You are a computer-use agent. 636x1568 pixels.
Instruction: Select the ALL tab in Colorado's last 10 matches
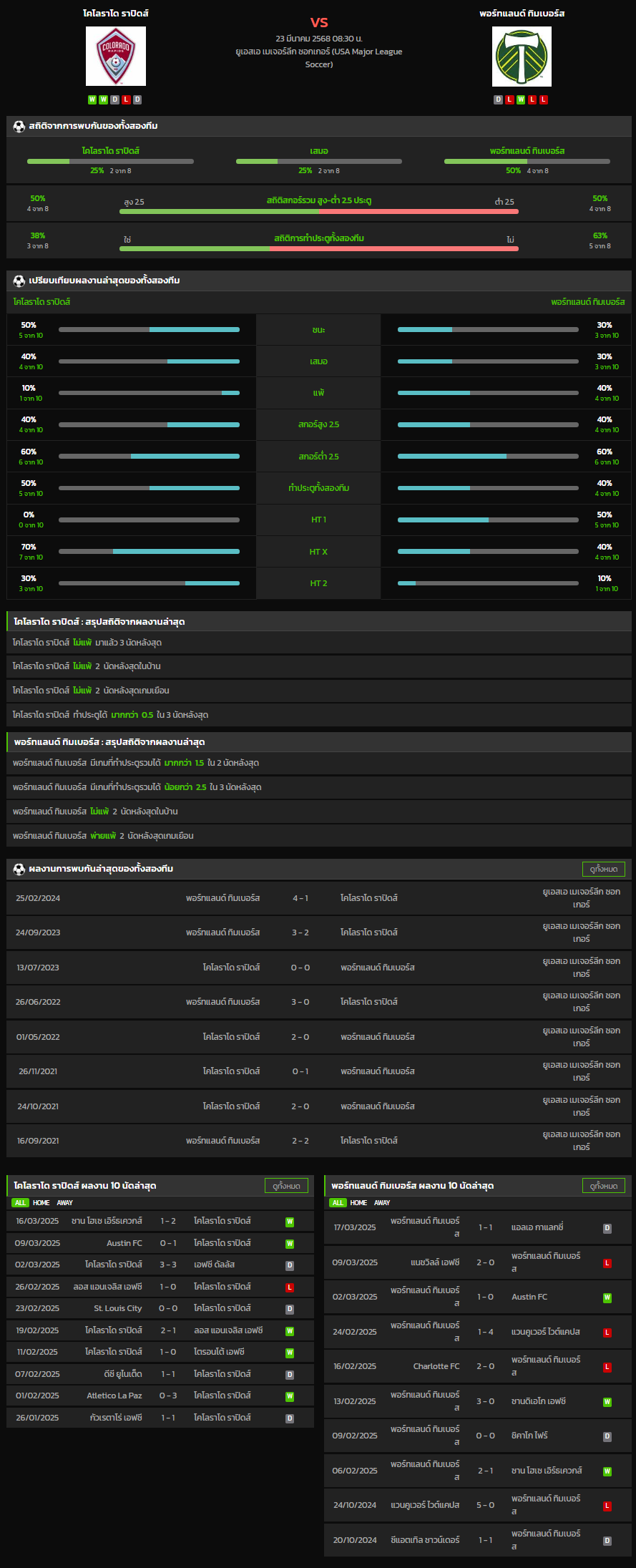[x=20, y=1203]
